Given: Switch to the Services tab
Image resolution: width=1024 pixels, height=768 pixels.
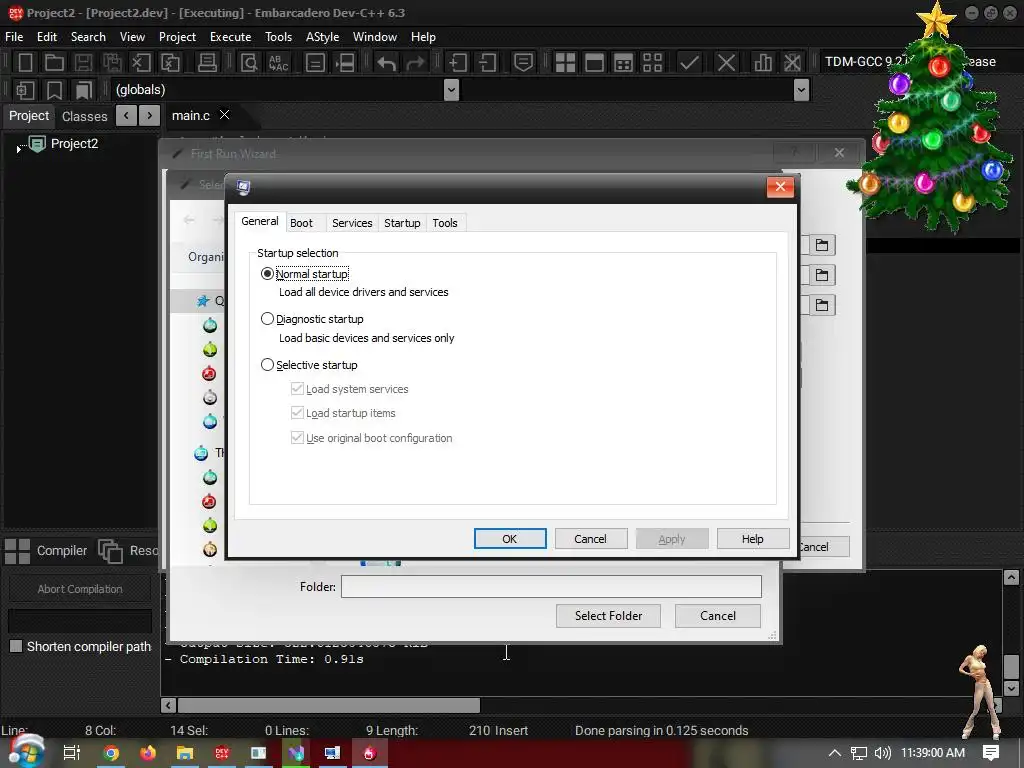Looking at the screenshot, I should [x=352, y=223].
